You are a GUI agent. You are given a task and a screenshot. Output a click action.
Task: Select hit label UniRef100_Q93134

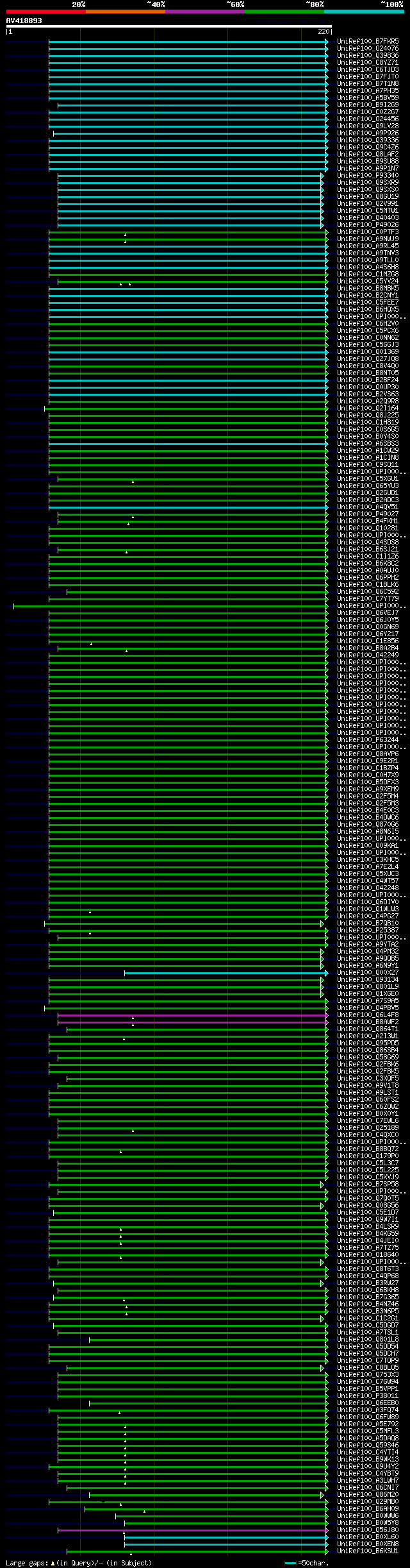pyautogui.click(x=368, y=980)
